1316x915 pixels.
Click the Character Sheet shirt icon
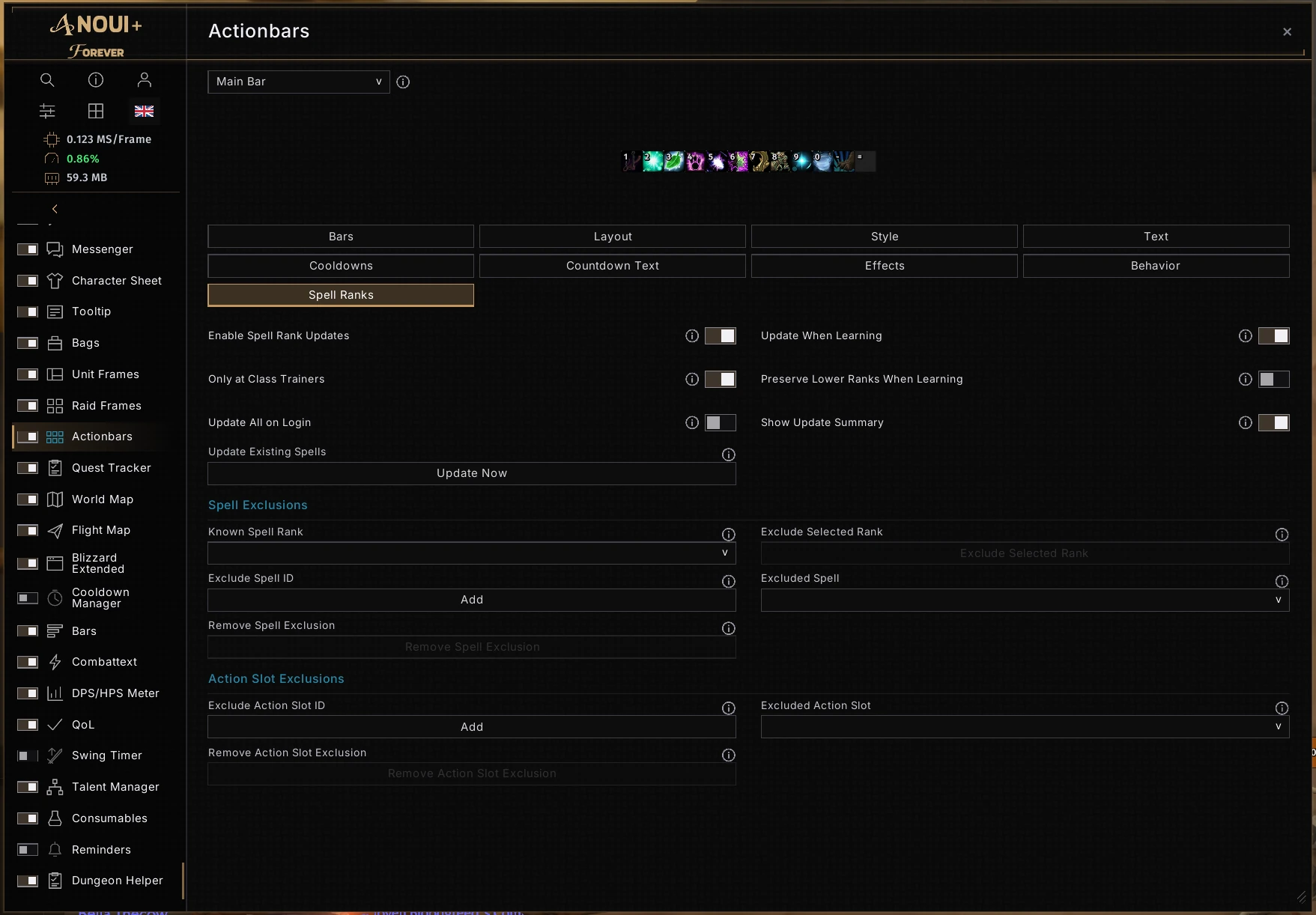[55, 281]
